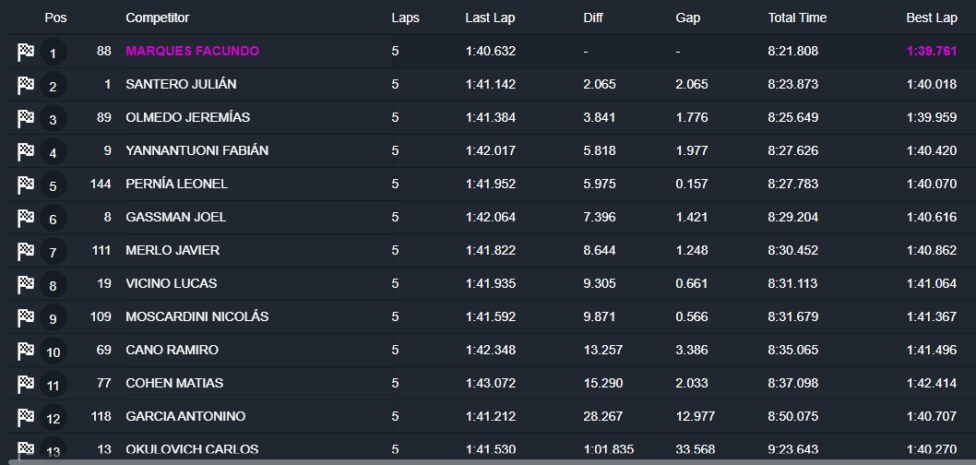Click checkered flag icon in Olmedo Jeremías row
Viewport: 976px width, 465px height.
(x=26, y=119)
